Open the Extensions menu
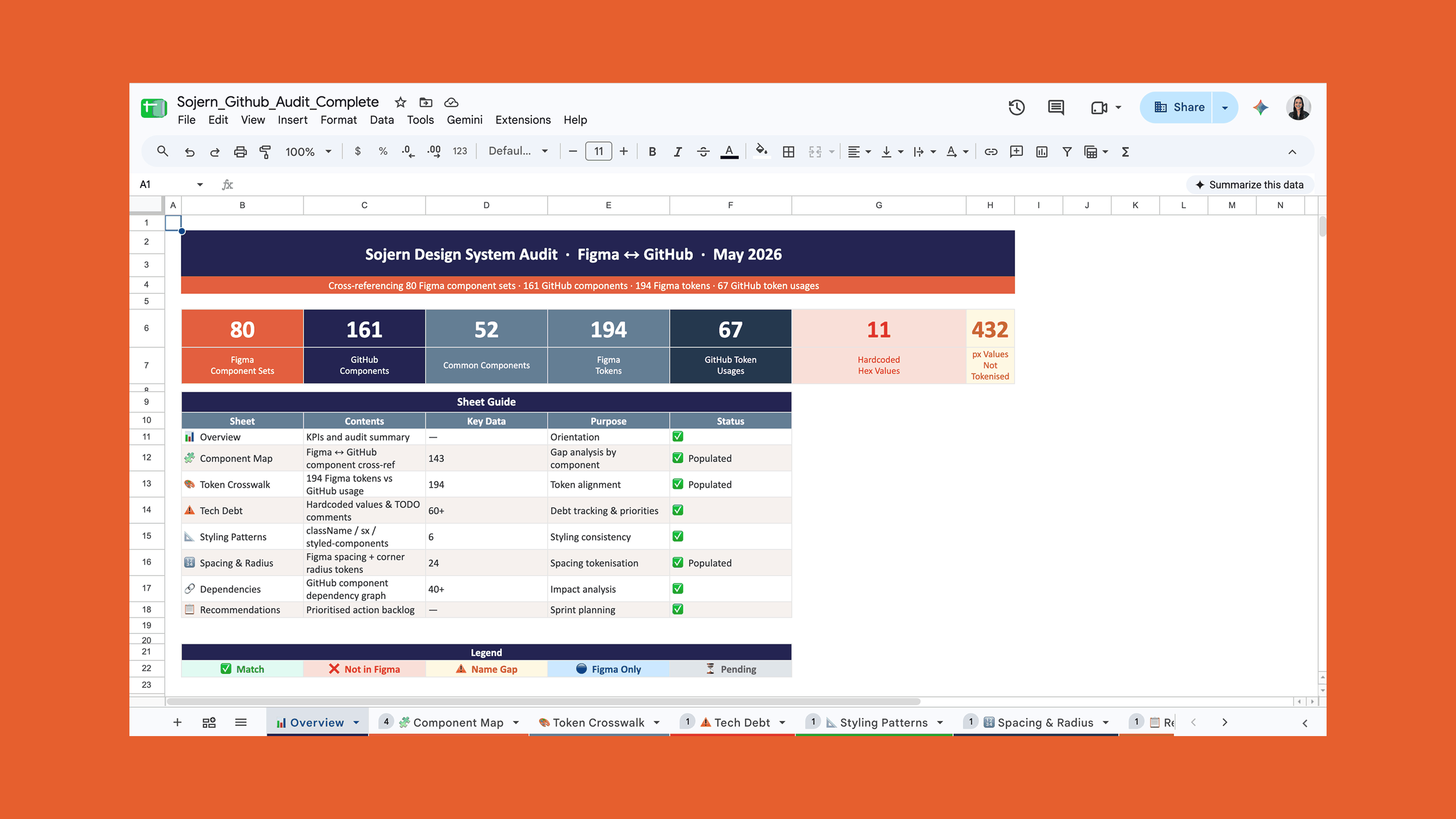Screen dimensions: 1456x819 point(523,120)
